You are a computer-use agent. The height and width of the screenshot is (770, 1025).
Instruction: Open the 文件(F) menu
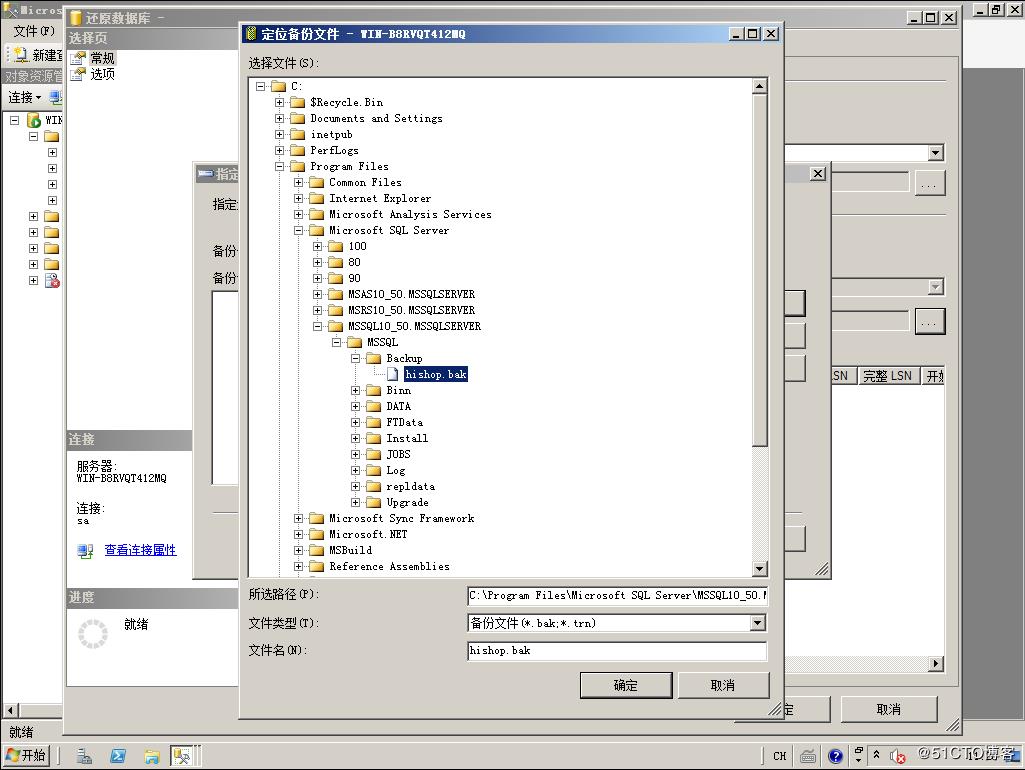(x=34, y=31)
